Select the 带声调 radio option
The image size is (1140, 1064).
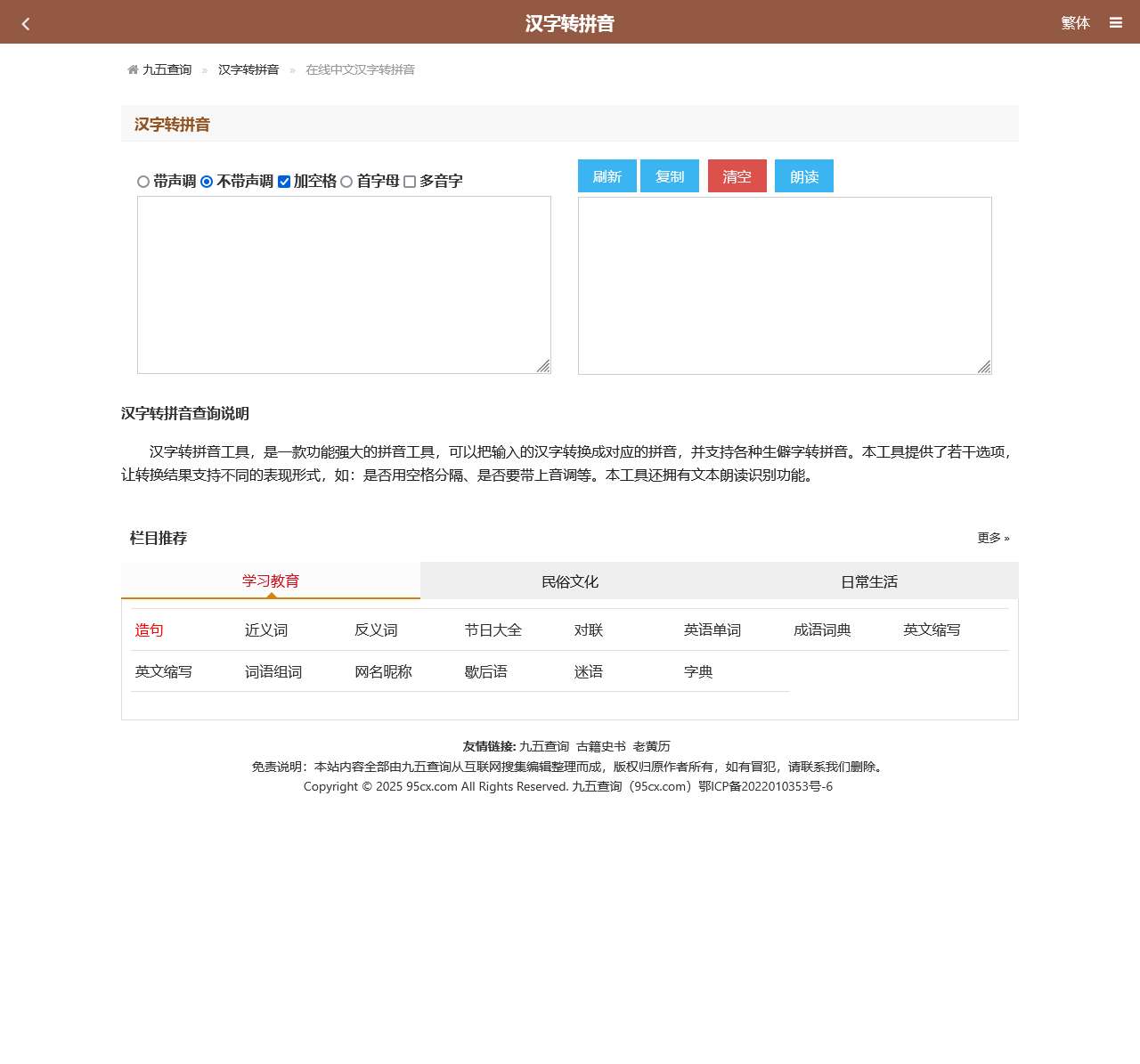coord(143,182)
